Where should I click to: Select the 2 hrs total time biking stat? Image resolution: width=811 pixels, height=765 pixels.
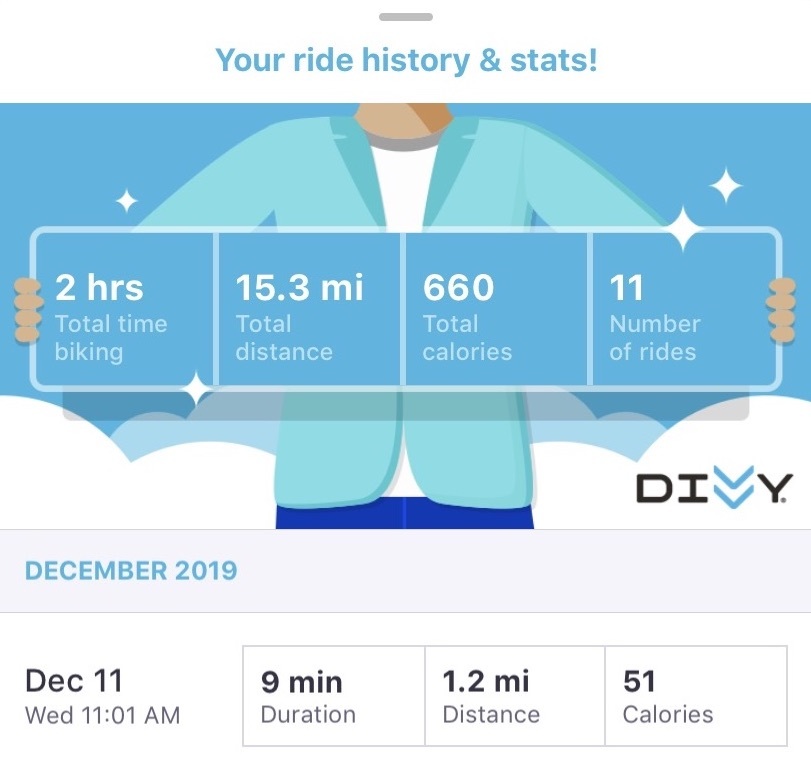coord(124,308)
